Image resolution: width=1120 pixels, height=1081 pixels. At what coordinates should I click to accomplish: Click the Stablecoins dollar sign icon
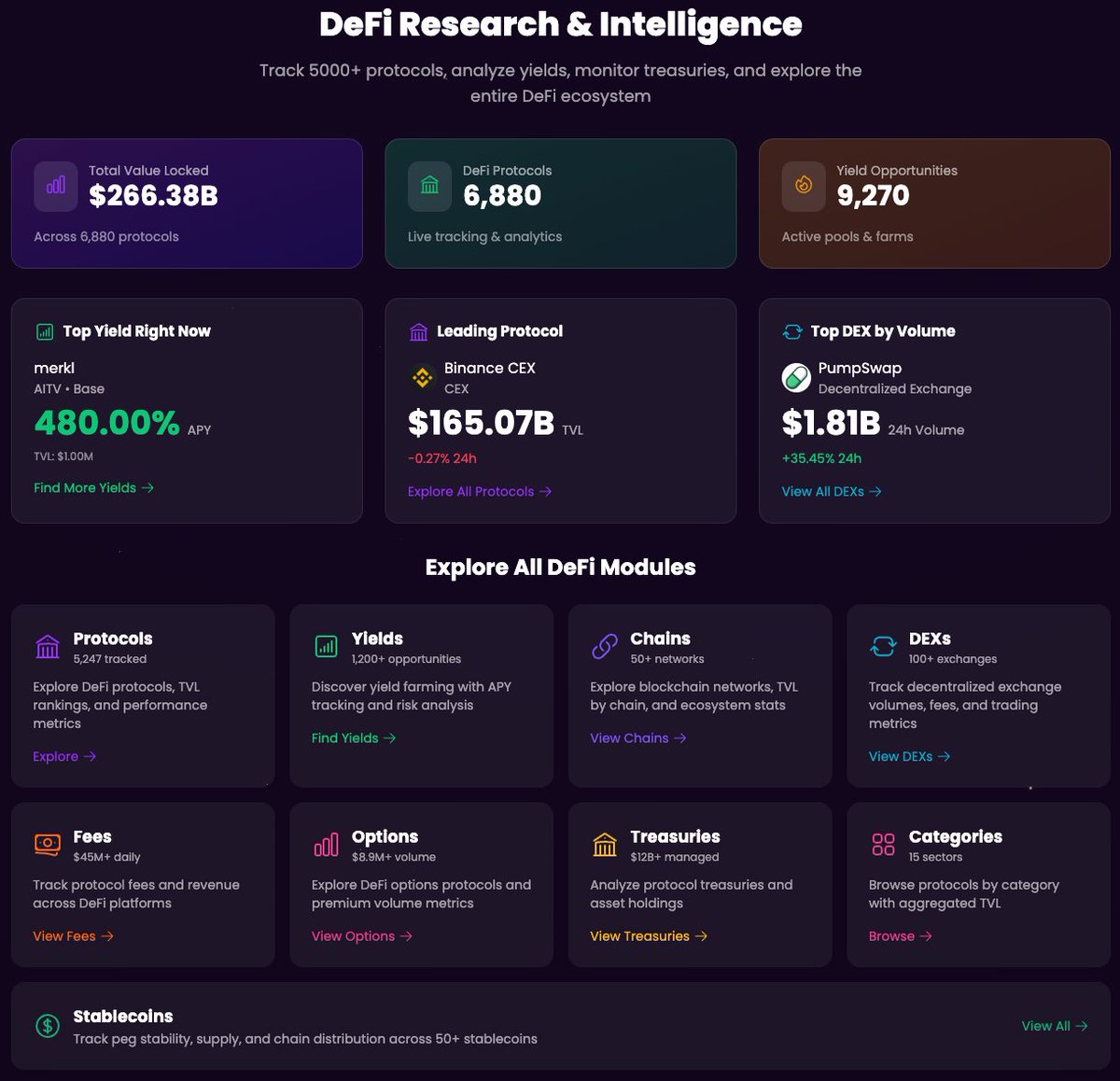point(48,1026)
